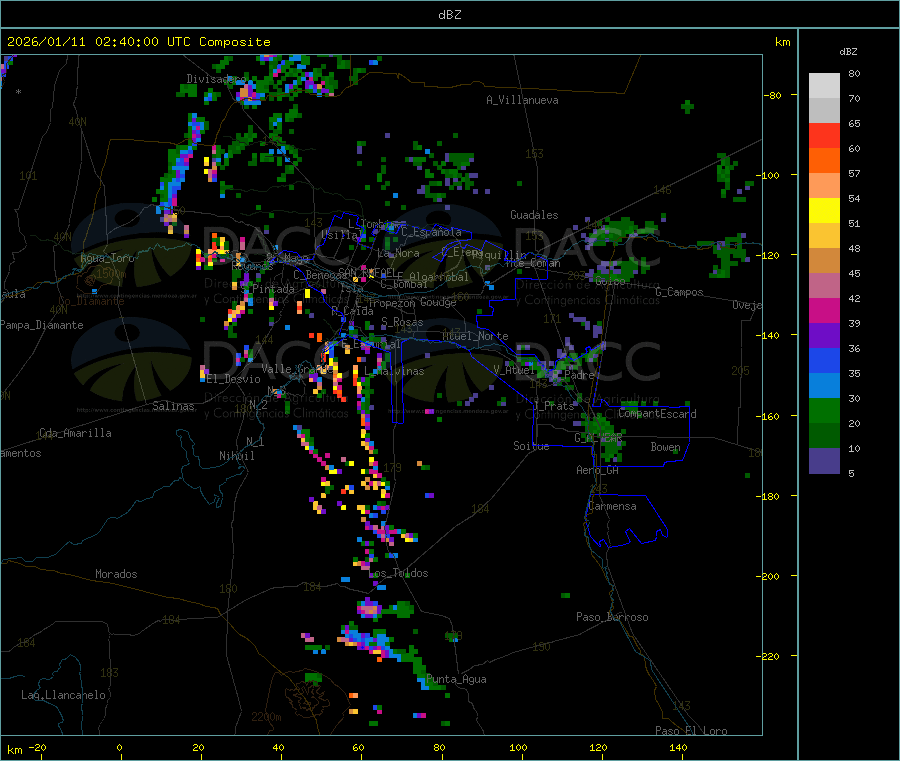Screen dimensions: 900x761
Task: Select the dark orange 60 dBZ swatch
Action: (x=824, y=161)
